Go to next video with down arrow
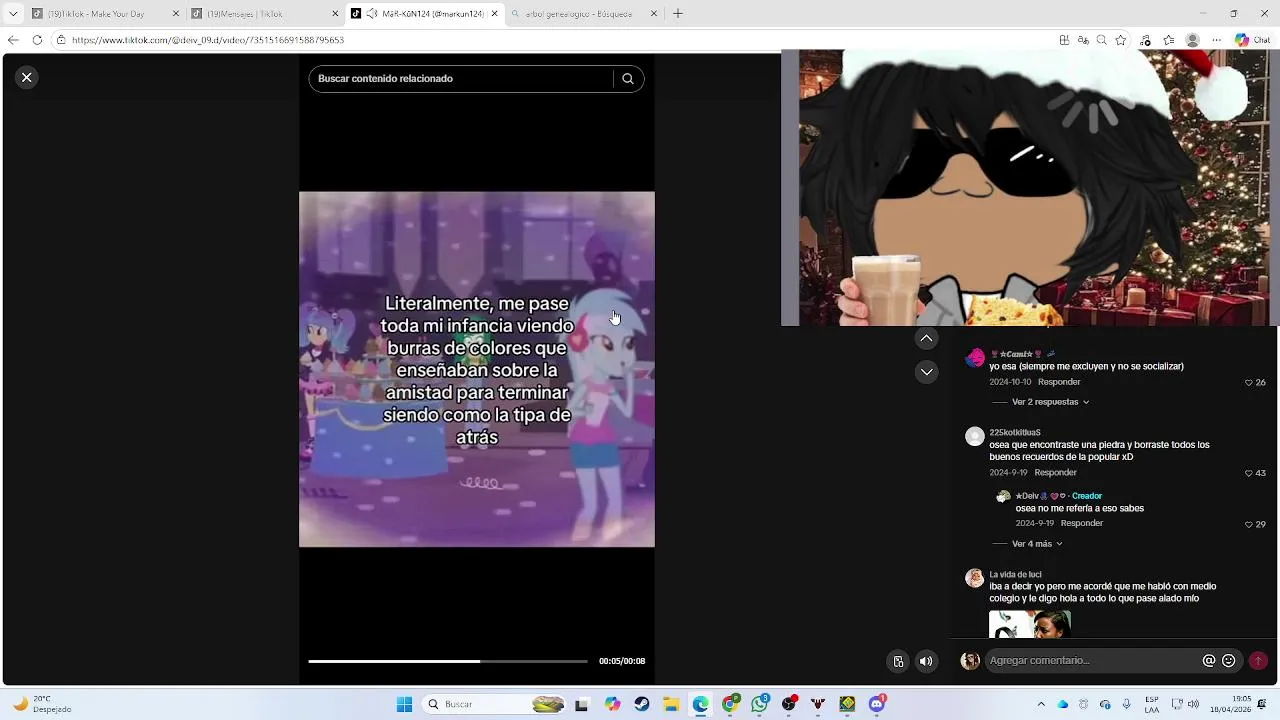1280x720 pixels. click(x=927, y=372)
